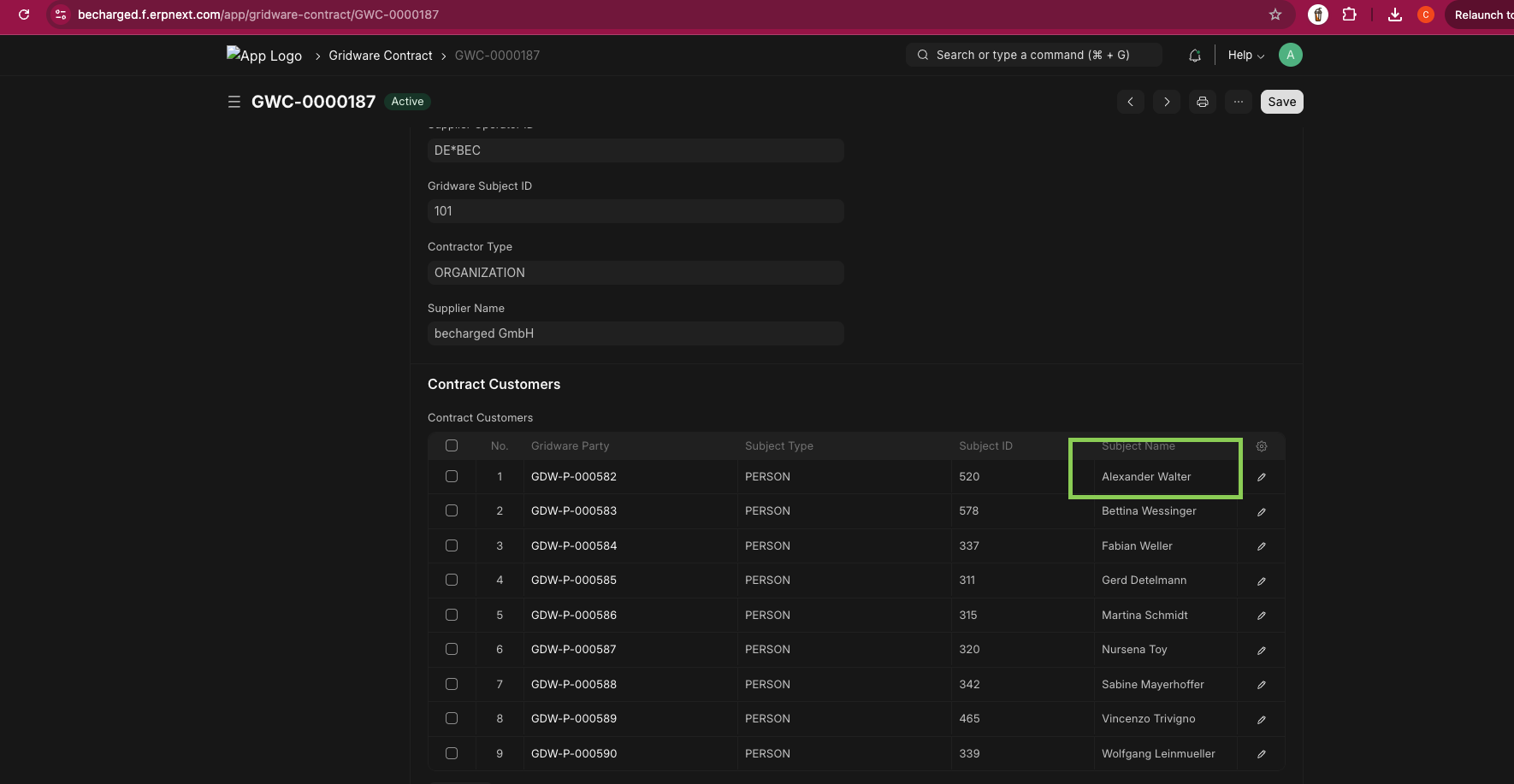Edit row for Bettina Wessinger
Image resolution: width=1514 pixels, height=784 pixels.
click(x=1262, y=512)
